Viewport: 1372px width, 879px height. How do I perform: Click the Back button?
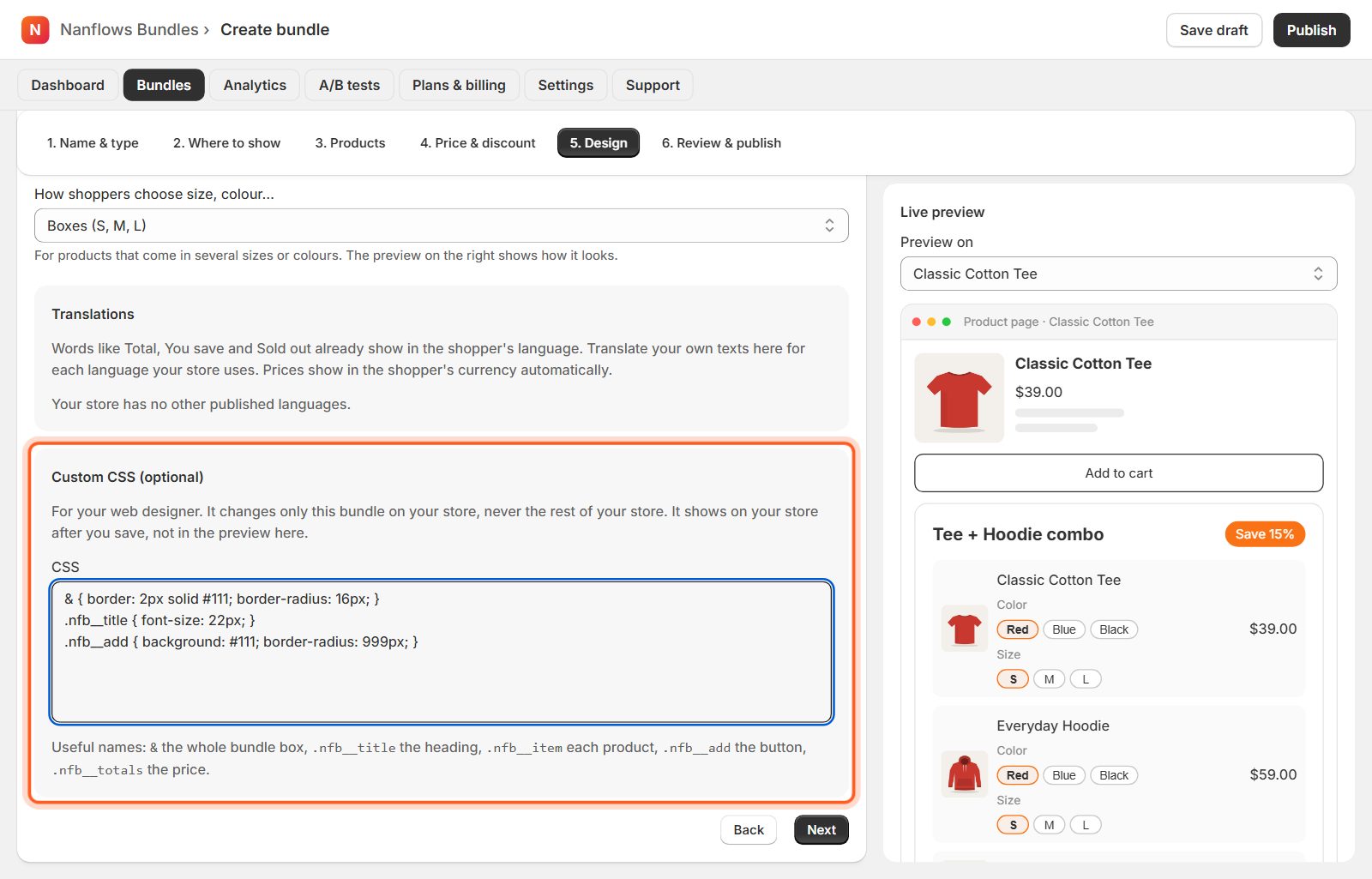(749, 830)
